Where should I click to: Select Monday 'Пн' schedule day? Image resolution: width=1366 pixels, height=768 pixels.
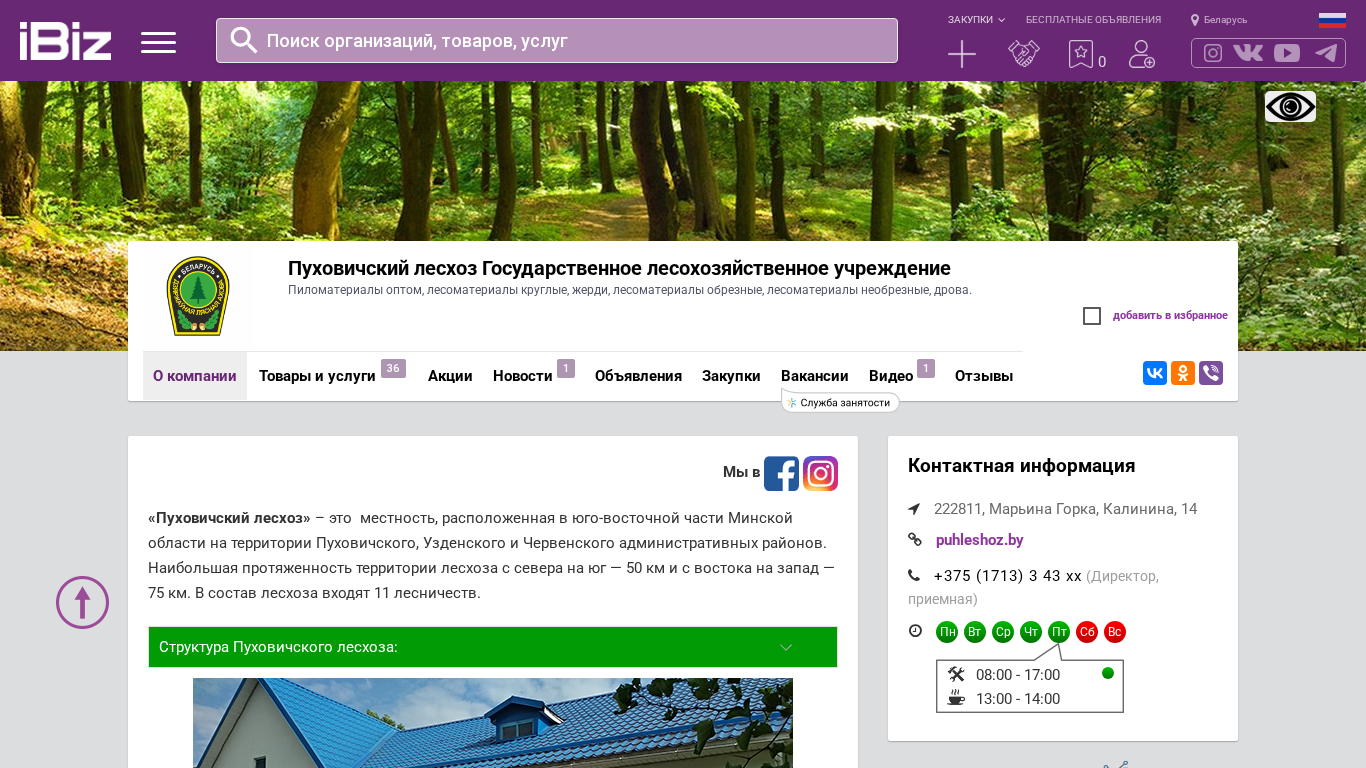pyautogui.click(x=947, y=632)
